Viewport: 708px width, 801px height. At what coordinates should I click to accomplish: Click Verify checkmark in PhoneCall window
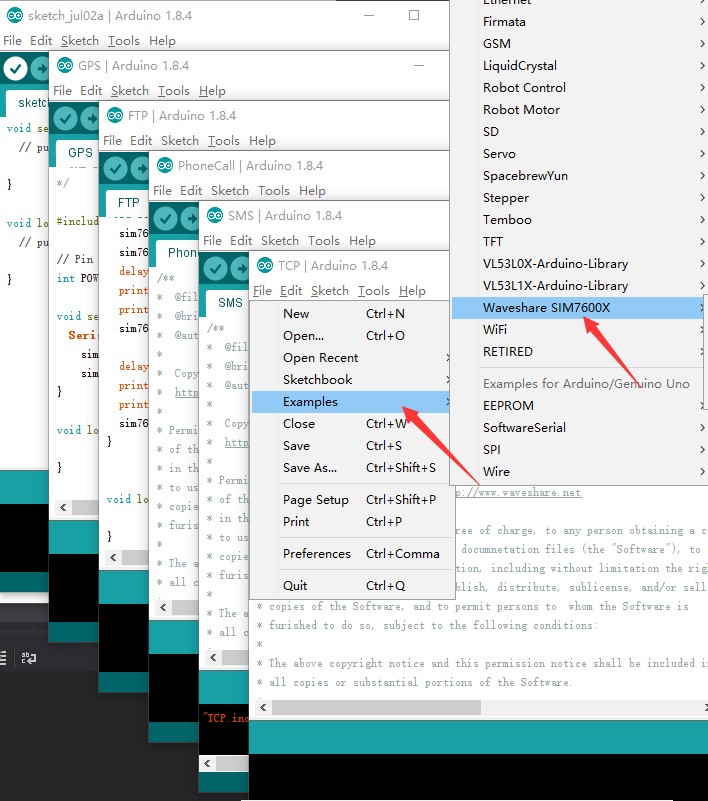click(166, 219)
